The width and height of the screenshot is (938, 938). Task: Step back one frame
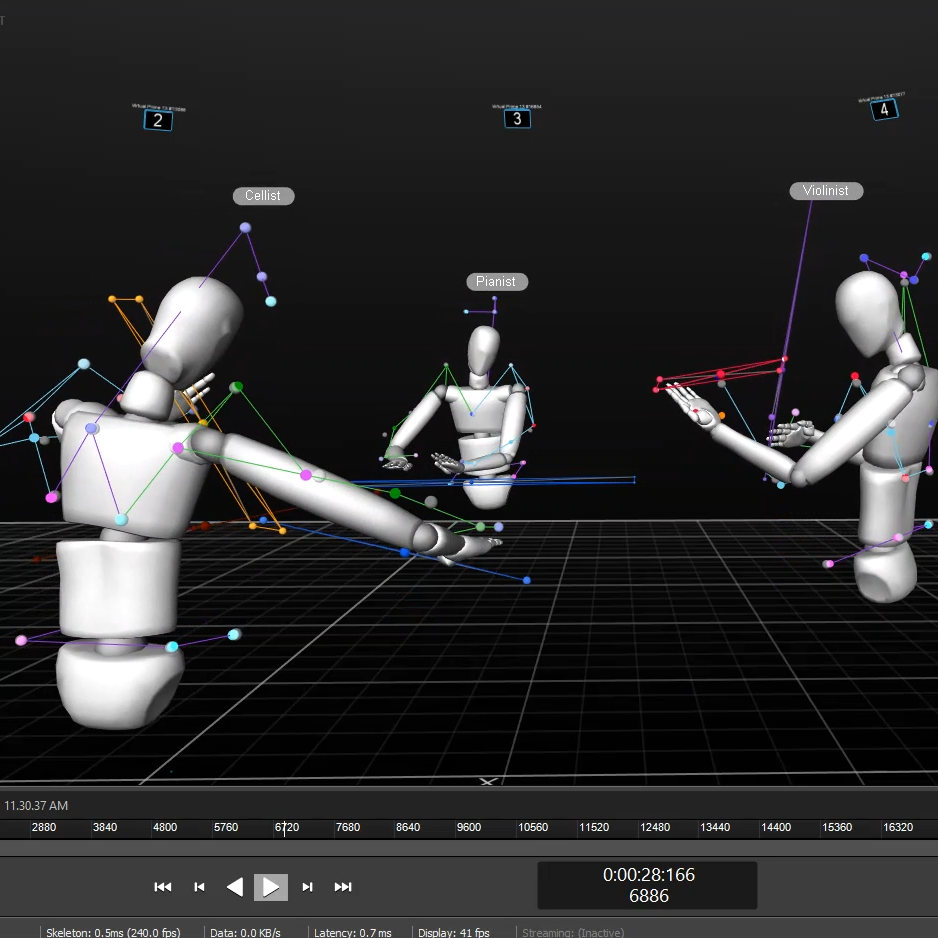[199, 887]
